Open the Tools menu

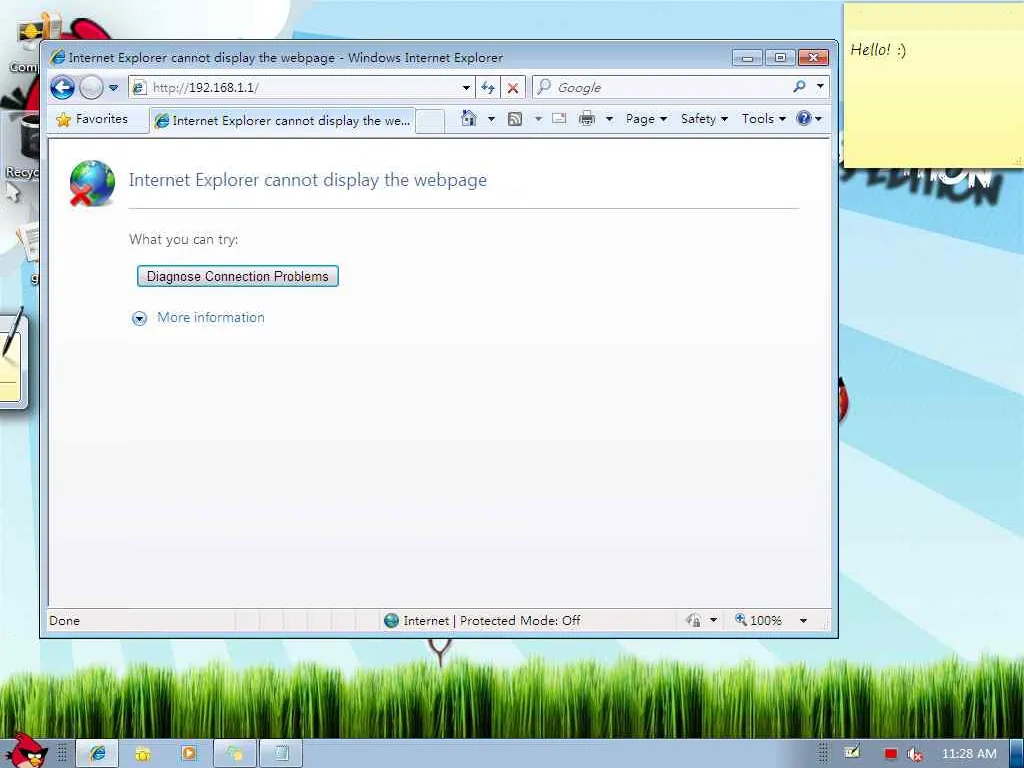click(x=763, y=119)
